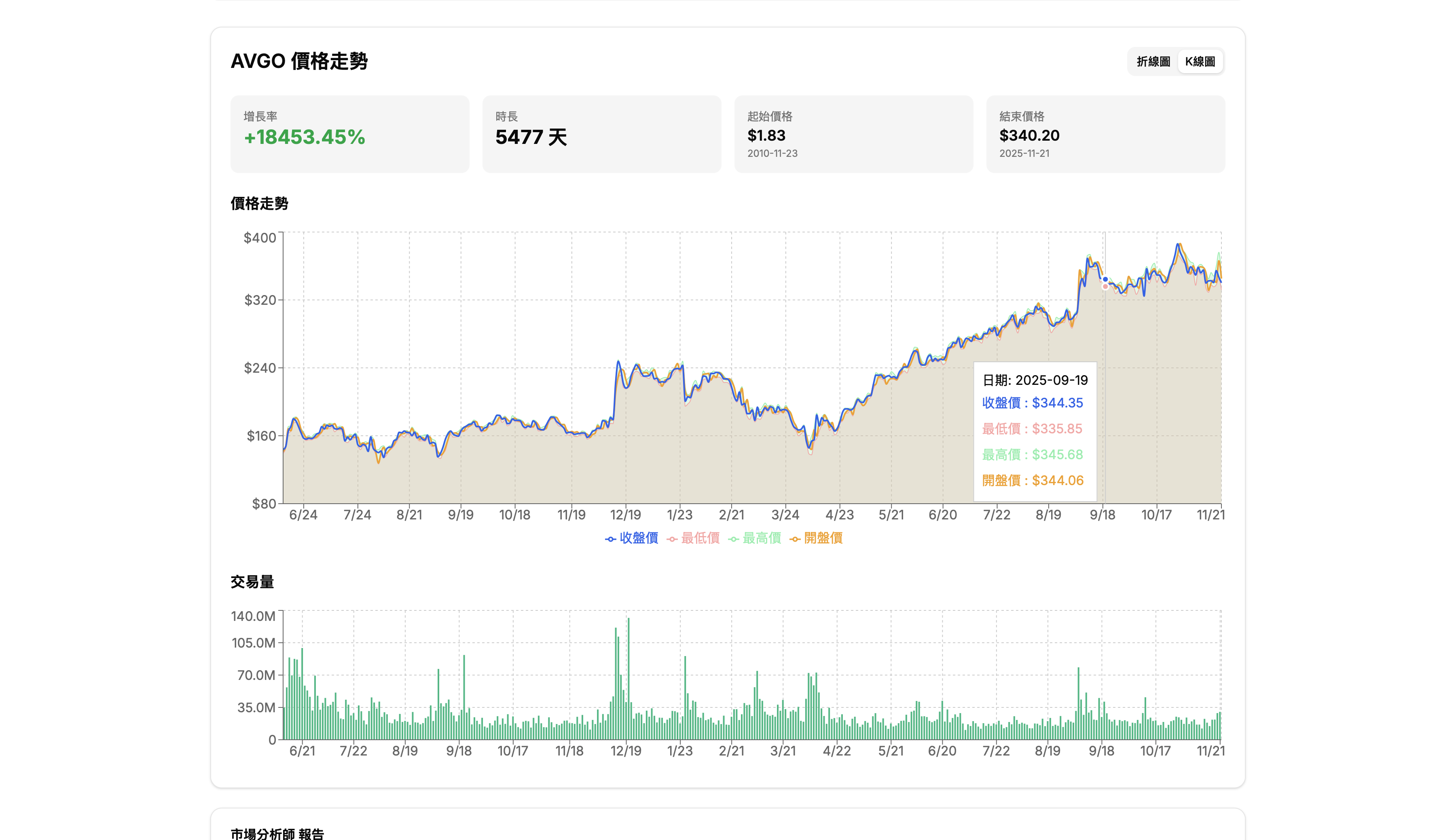This screenshot has height=840, width=1456.
Task: Click the $160 price axis label
Action: pos(261,436)
